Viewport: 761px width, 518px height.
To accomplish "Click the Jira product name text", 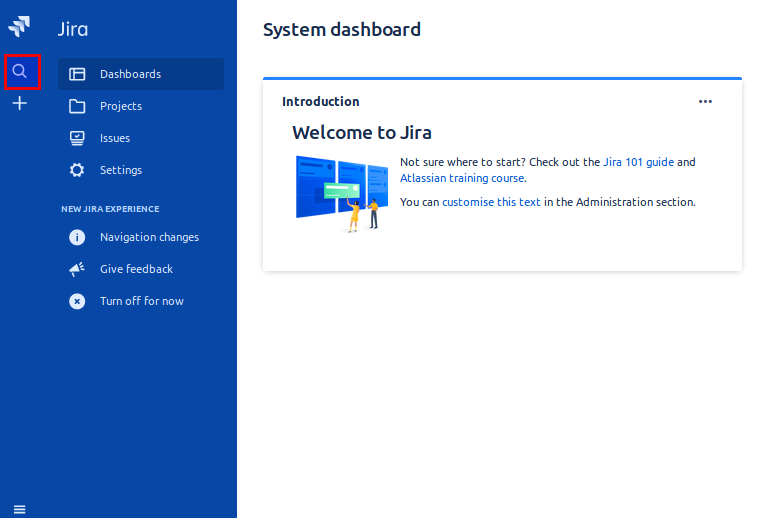I will [x=73, y=29].
